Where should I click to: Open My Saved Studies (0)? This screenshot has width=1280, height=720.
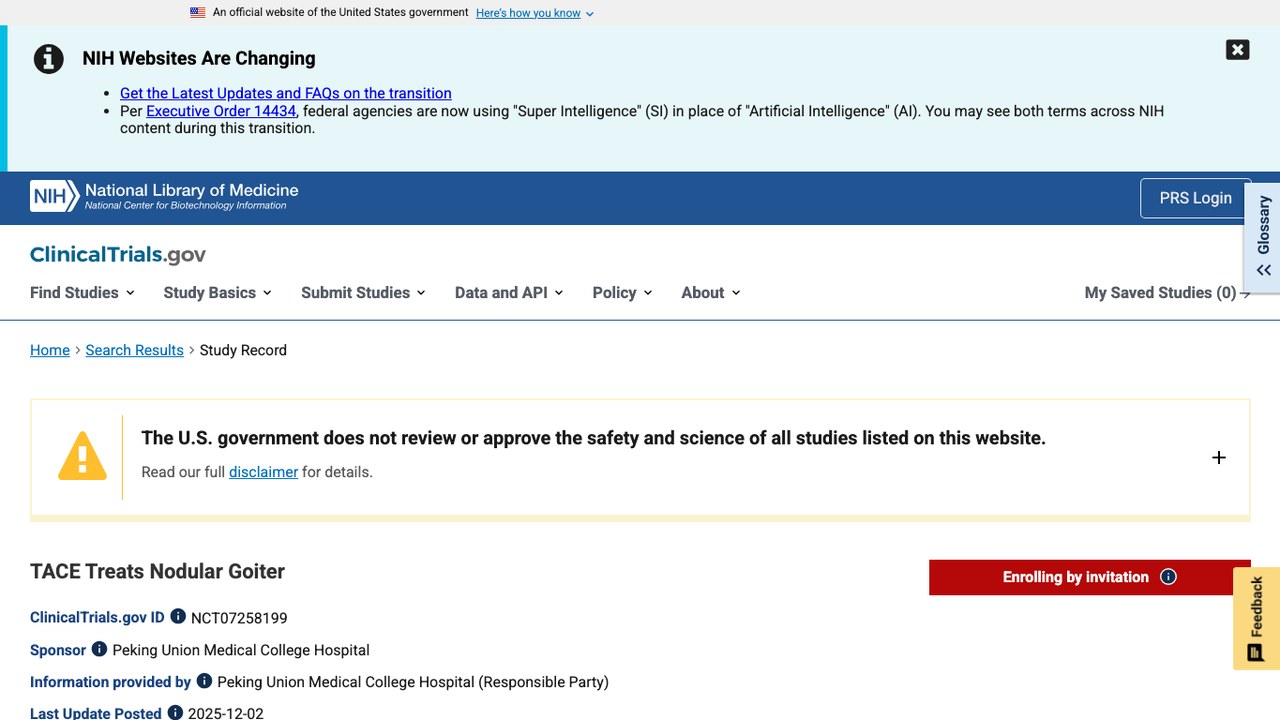tap(1167, 293)
